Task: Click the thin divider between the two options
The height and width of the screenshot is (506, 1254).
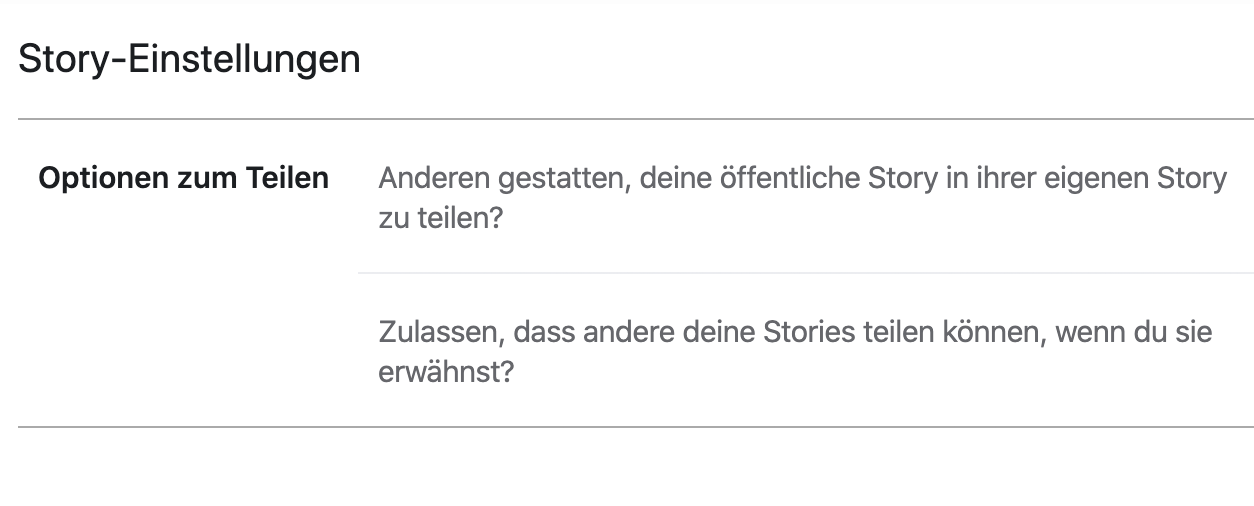Action: (805, 273)
